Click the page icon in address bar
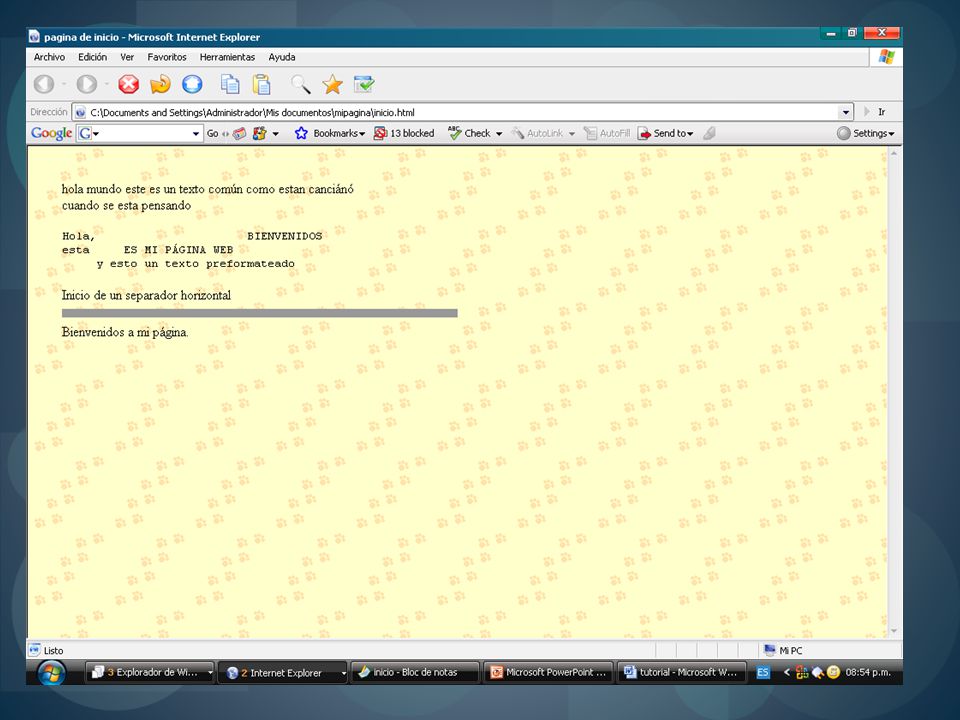 (x=80, y=112)
